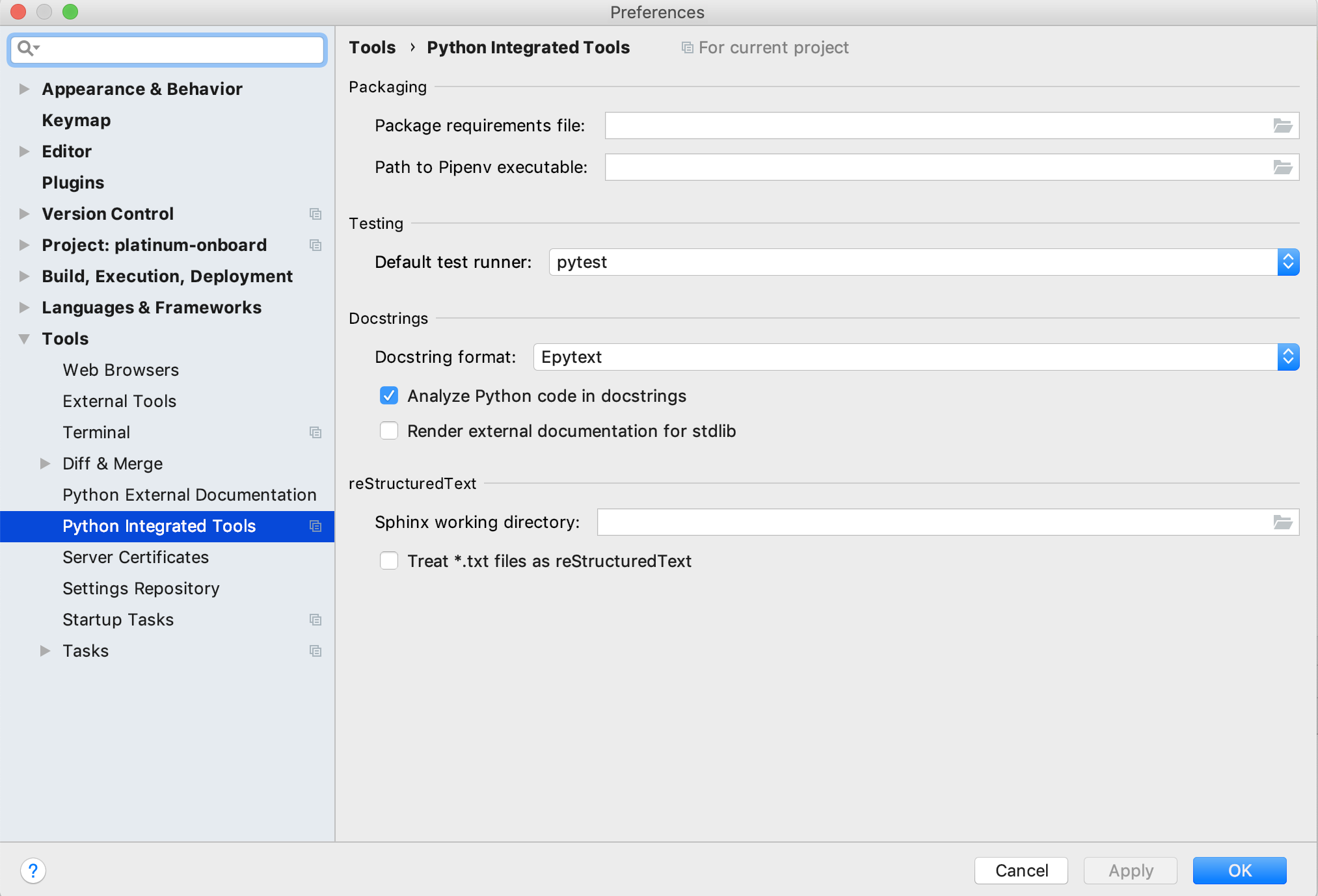Click the OK button

(1239, 870)
